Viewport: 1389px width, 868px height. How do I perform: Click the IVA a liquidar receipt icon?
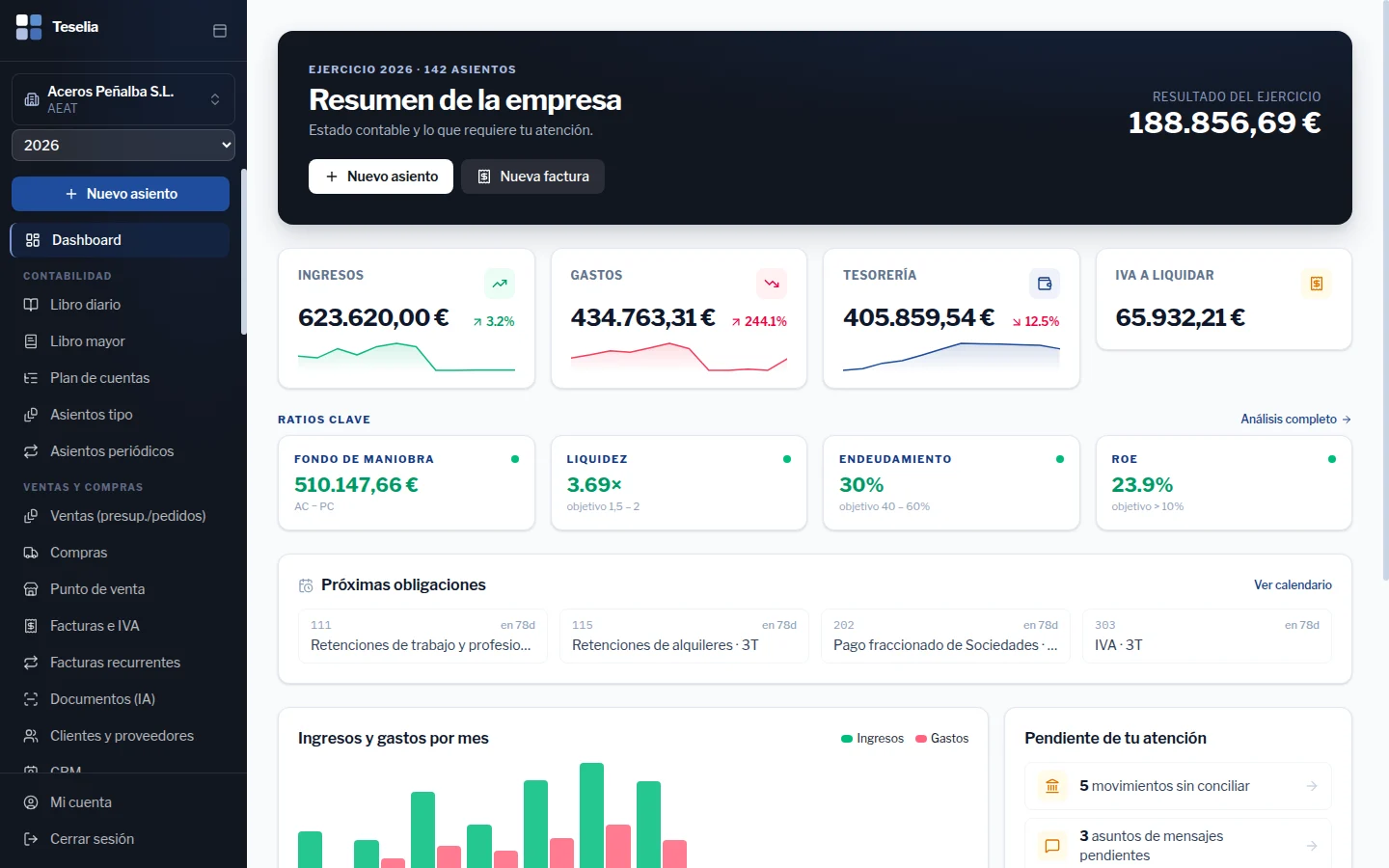tap(1317, 284)
